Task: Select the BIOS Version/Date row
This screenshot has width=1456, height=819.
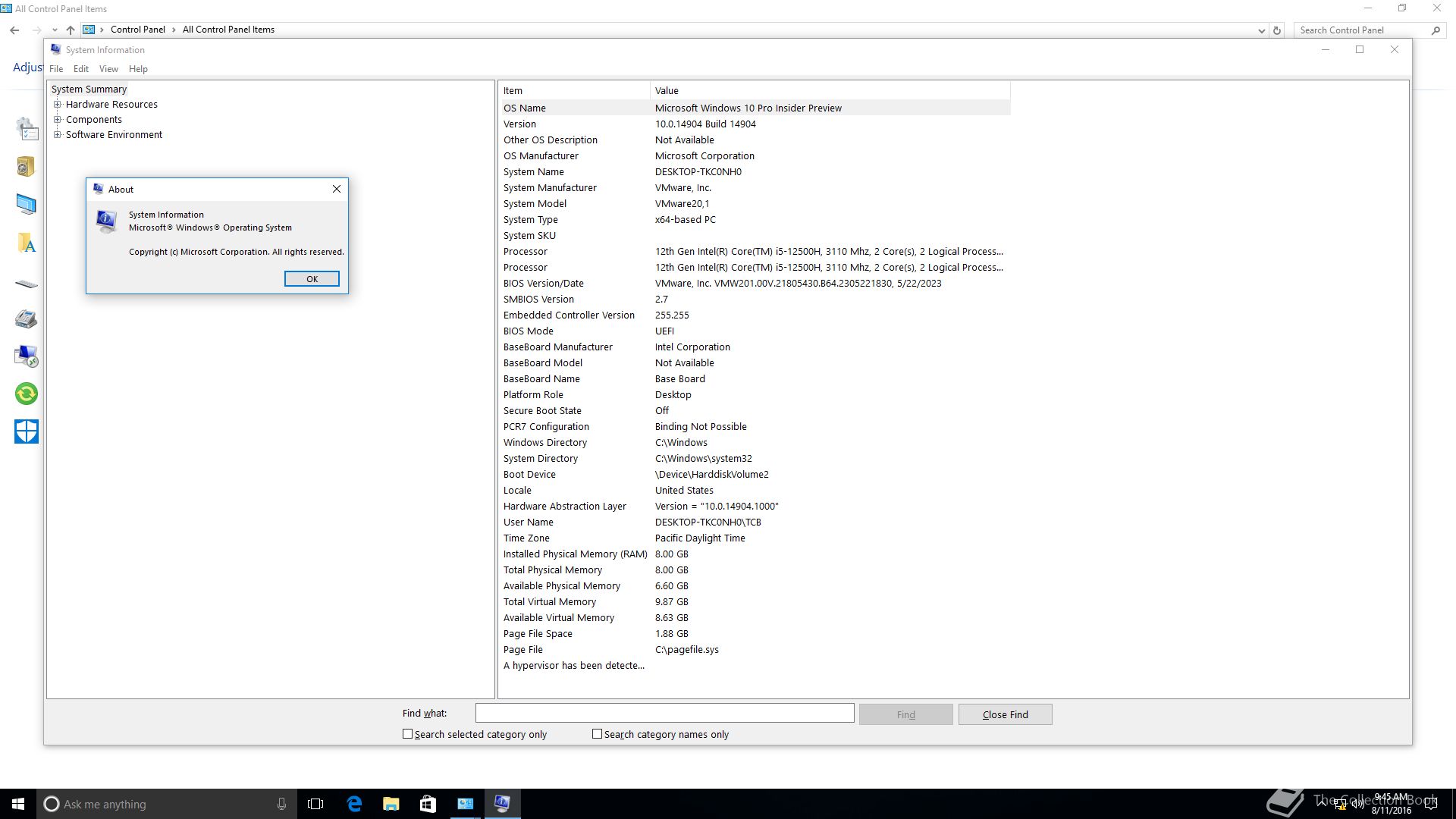Action: coord(755,283)
